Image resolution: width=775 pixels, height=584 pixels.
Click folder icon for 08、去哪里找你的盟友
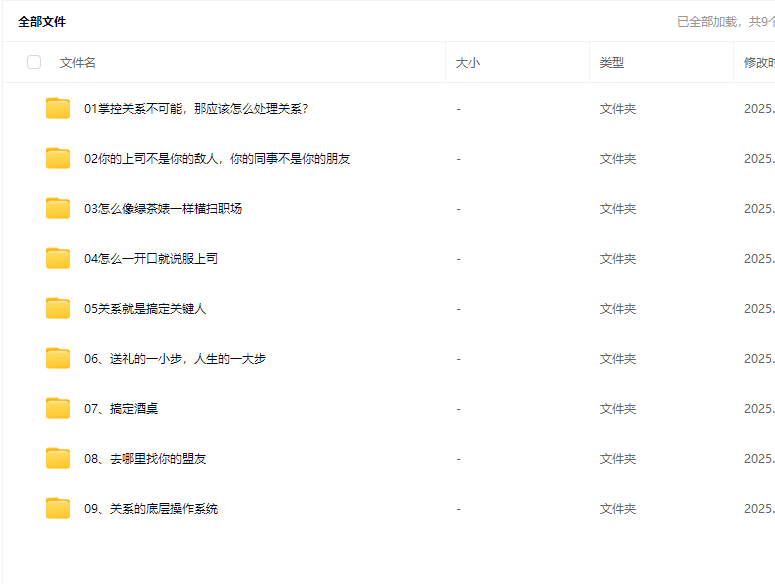click(x=58, y=458)
